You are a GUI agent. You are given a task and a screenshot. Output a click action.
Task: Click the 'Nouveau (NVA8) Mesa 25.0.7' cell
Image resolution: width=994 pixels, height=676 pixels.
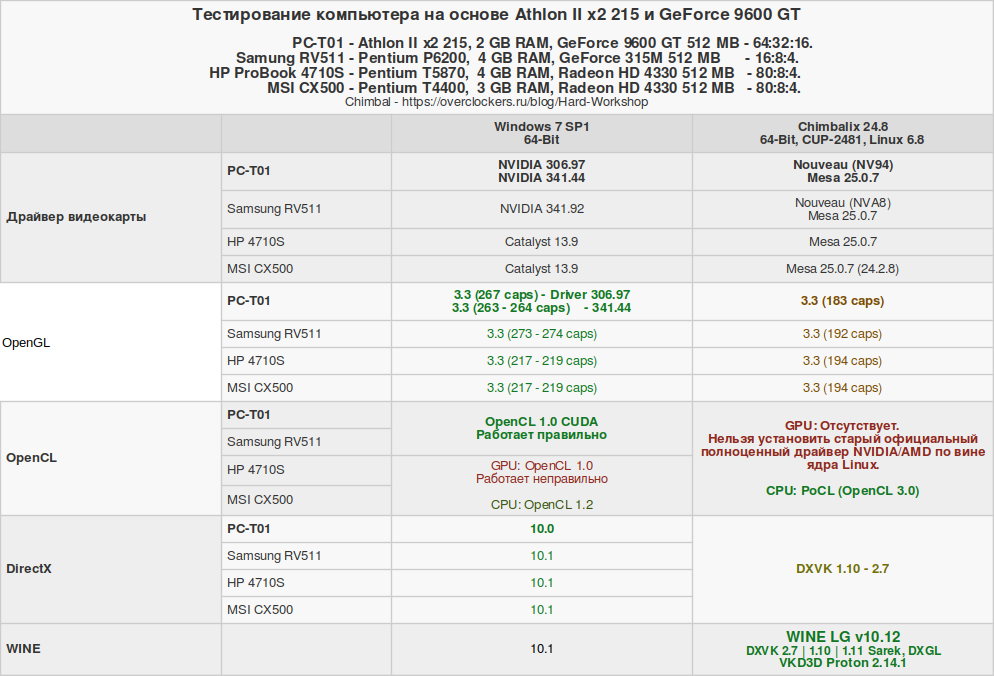point(842,209)
